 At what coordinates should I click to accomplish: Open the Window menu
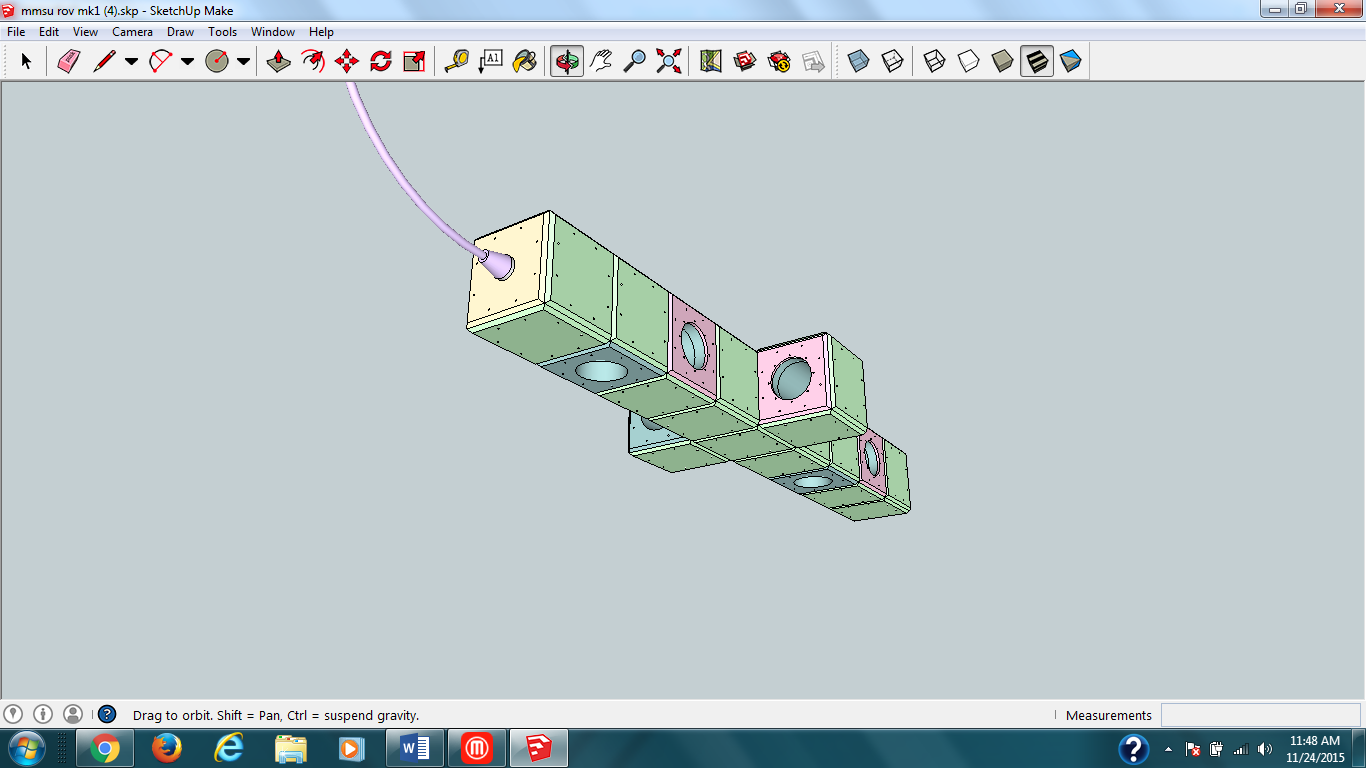(272, 32)
